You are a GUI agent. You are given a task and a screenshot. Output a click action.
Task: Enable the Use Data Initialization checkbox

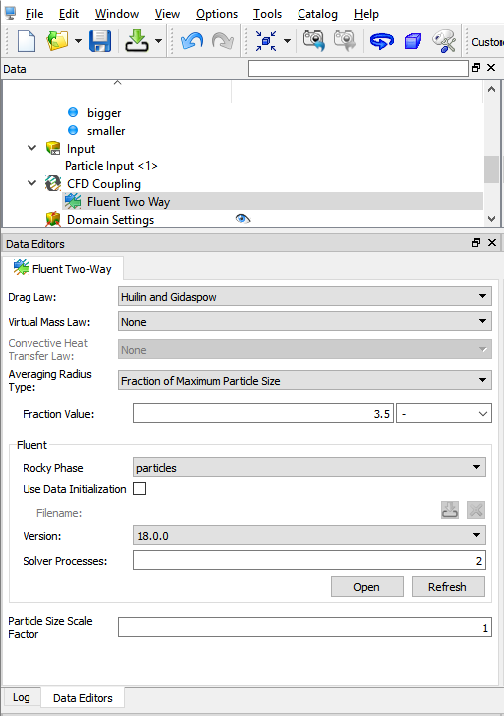(x=139, y=489)
